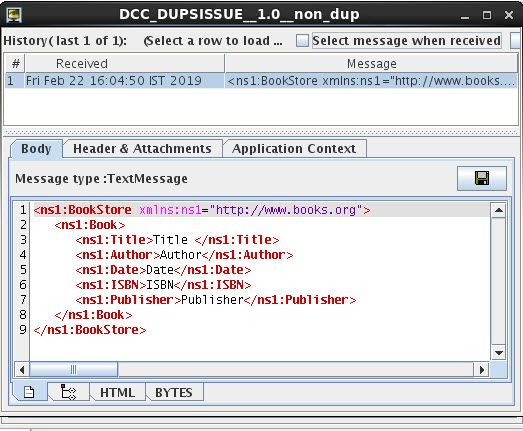The height and width of the screenshot is (431, 523).
Task: Save message using the floppy disk button
Action: (x=482, y=178)
